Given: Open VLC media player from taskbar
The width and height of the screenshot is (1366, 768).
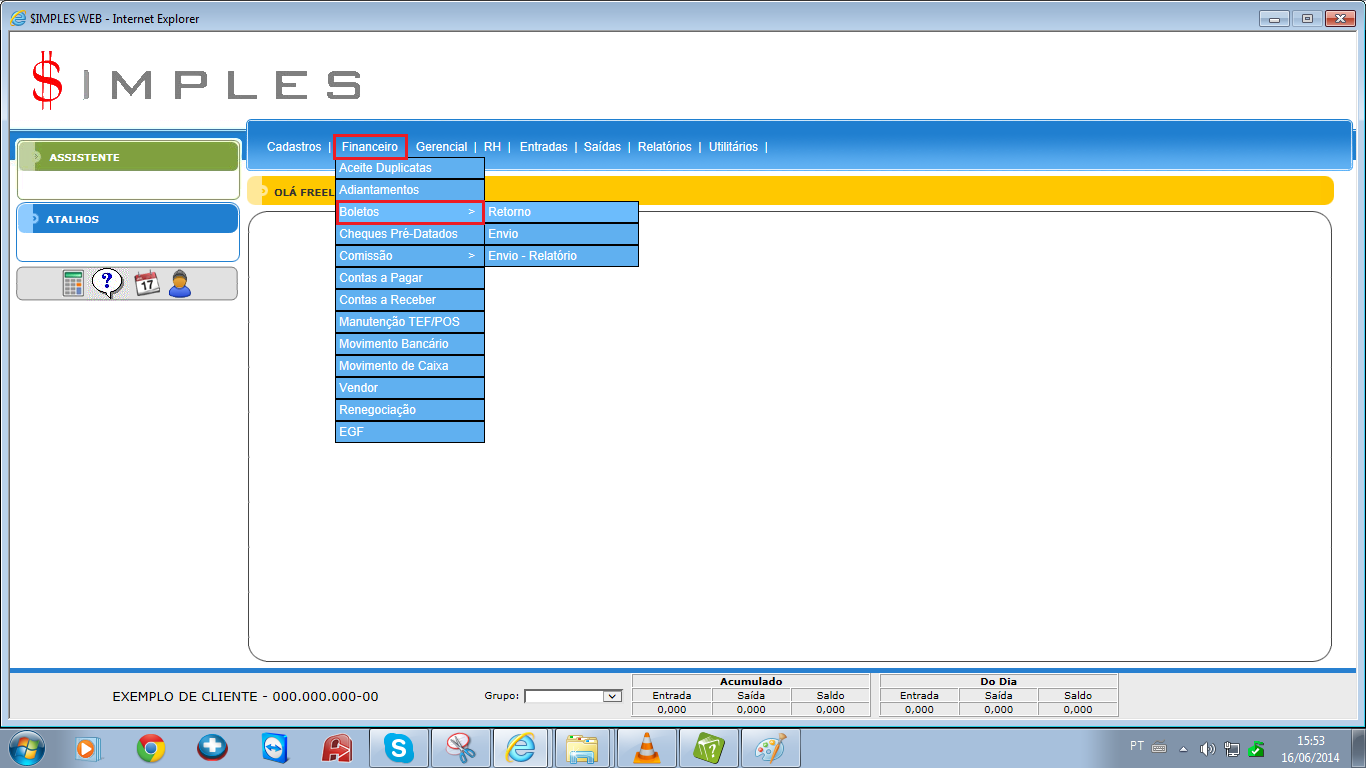Looking at the screenshot, I should 648,748.
